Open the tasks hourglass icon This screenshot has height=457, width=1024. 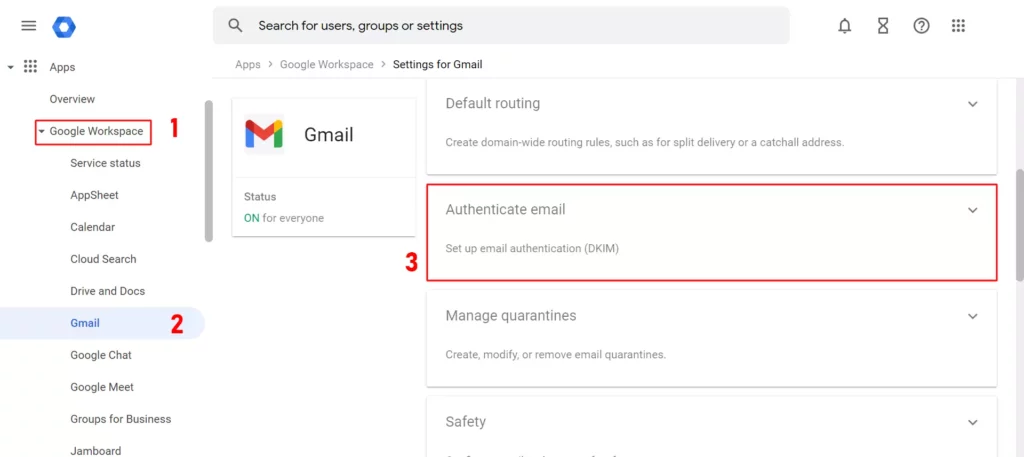pos(883,26)
